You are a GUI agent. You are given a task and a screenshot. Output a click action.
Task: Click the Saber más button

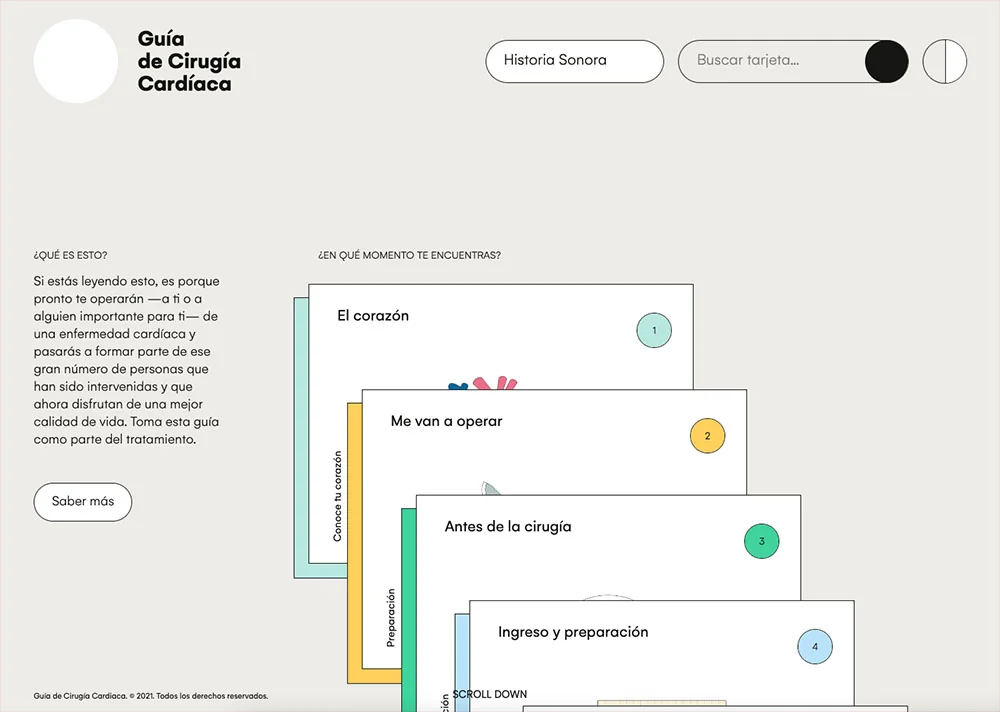83,502
